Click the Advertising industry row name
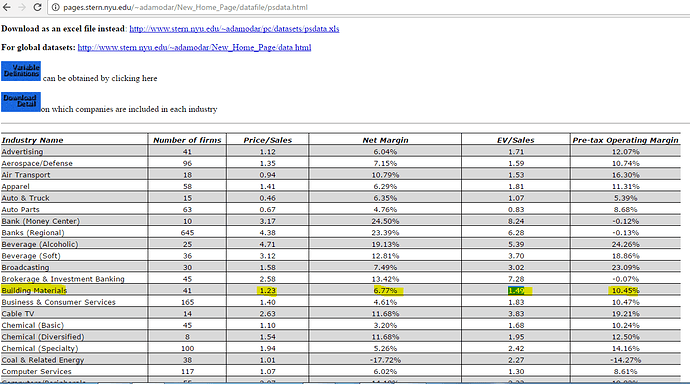 (x=22, y=152)
